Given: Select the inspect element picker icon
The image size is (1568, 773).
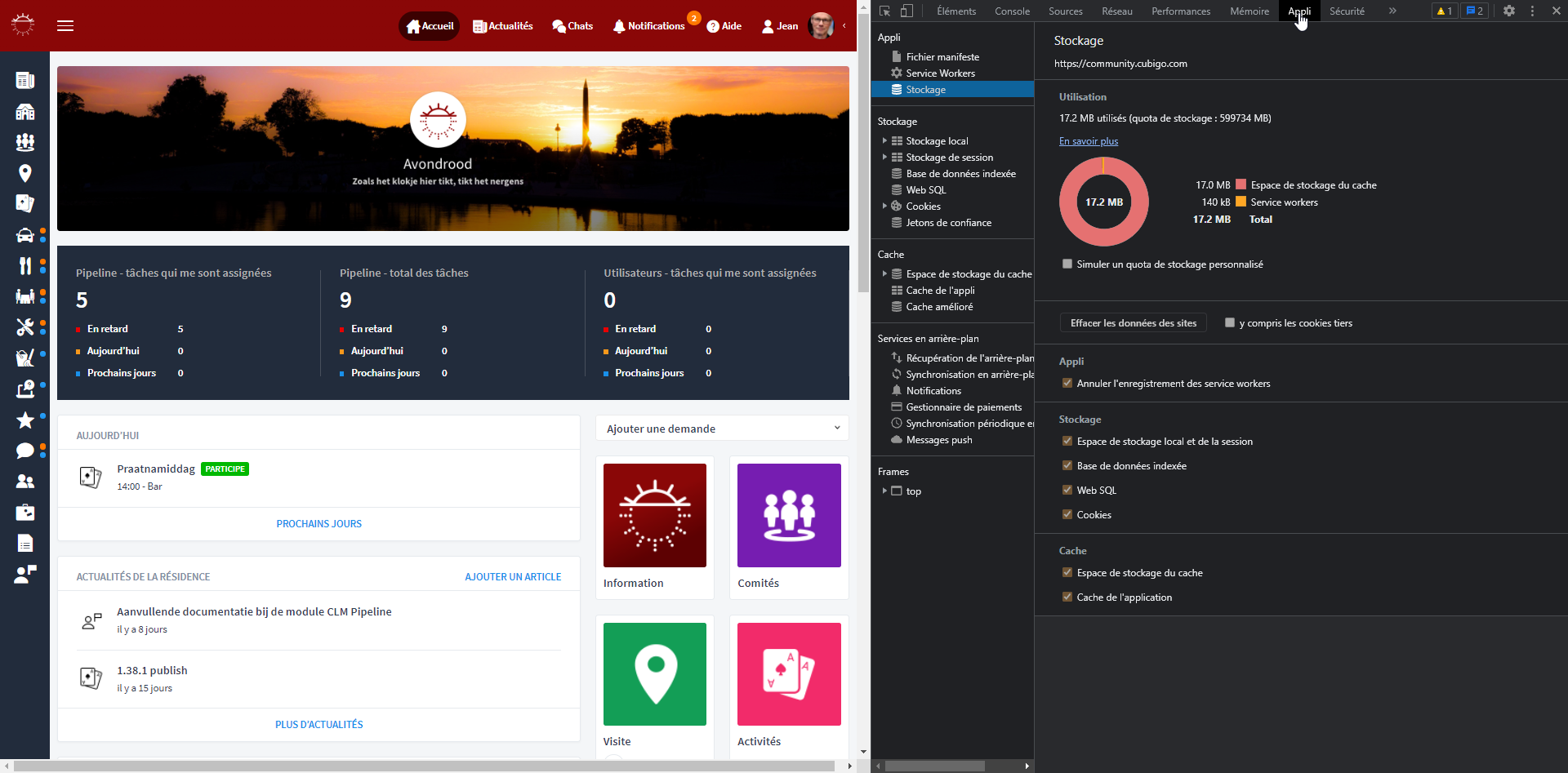Looking at the screenshot, I should [x=885, y=11].
